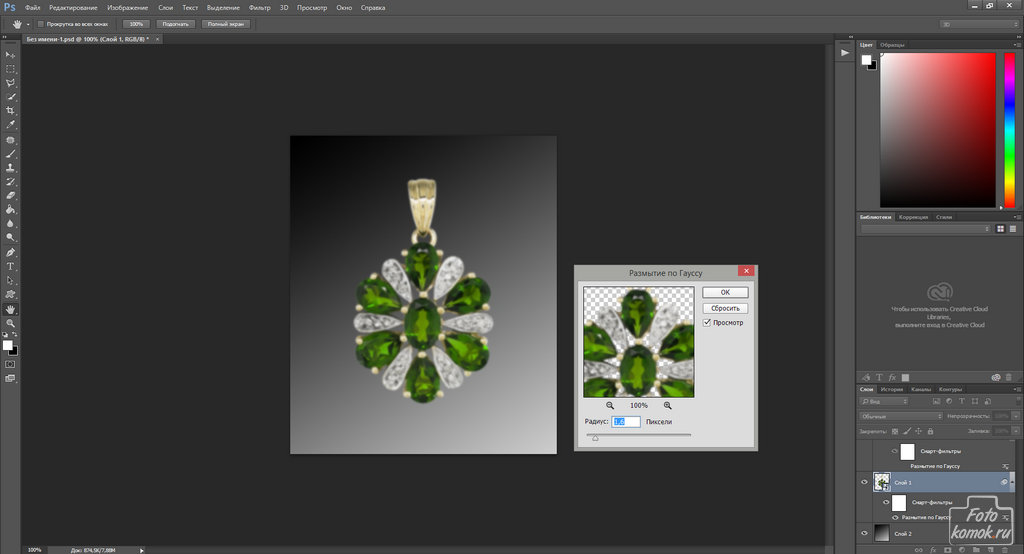
Task: Zoom in the Gaussian blur preview
Action: click(667, 405)
